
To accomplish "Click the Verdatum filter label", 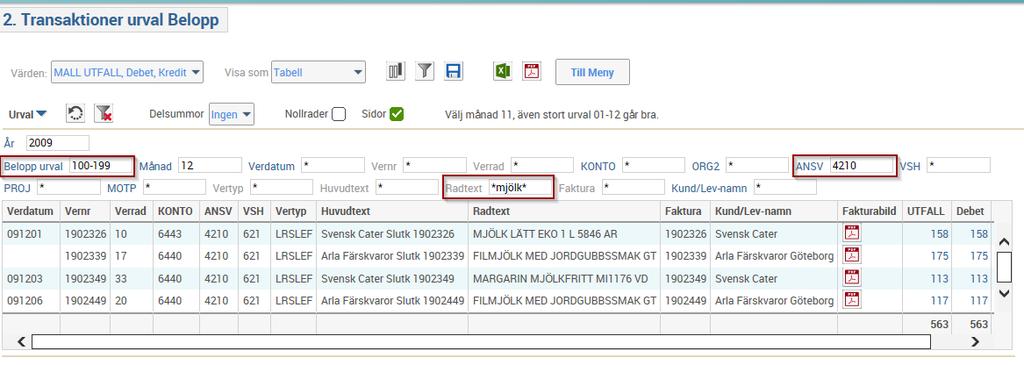I will coord(271,167).
